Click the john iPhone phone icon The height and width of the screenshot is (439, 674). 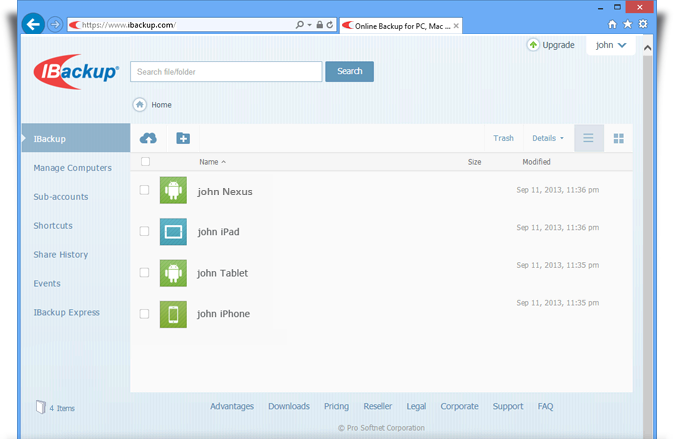(x=173, y=314)
